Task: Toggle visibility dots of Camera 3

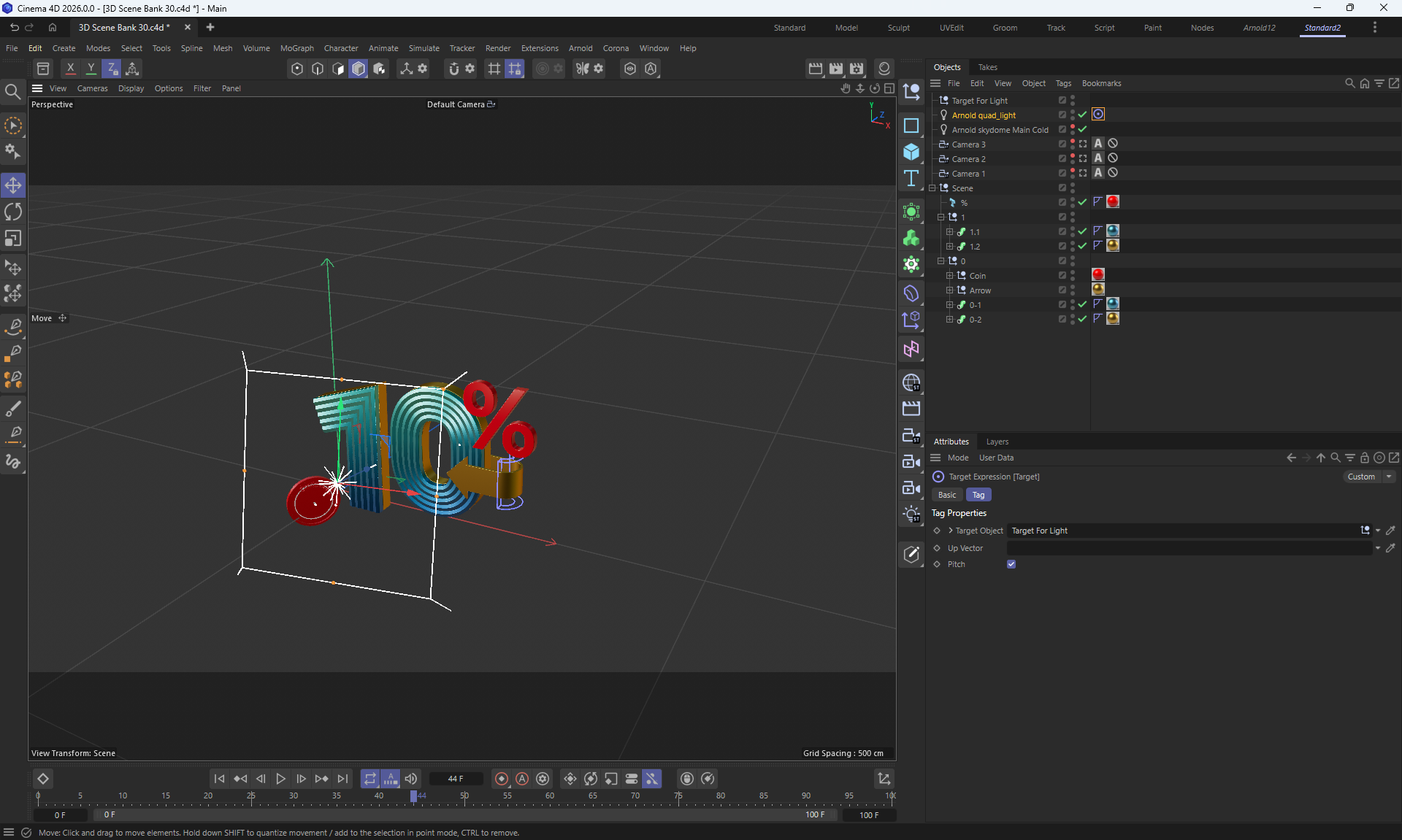Action: tap(1072, 145)
